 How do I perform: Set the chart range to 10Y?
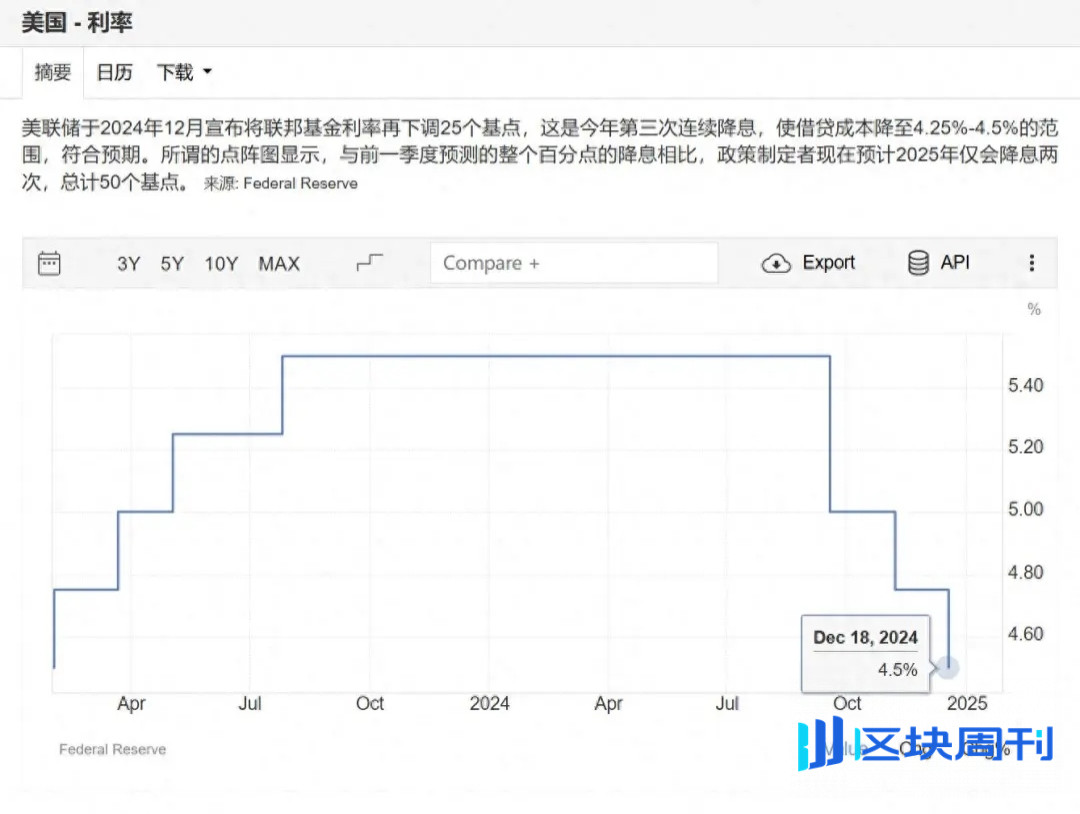point(221,264)
